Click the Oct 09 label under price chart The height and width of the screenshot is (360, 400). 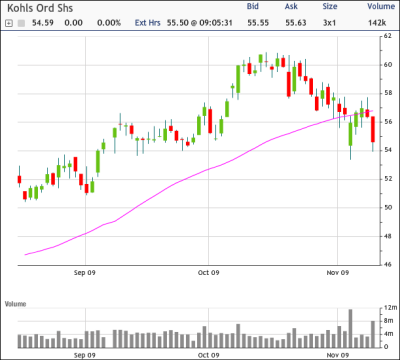(x=208, y=273)
